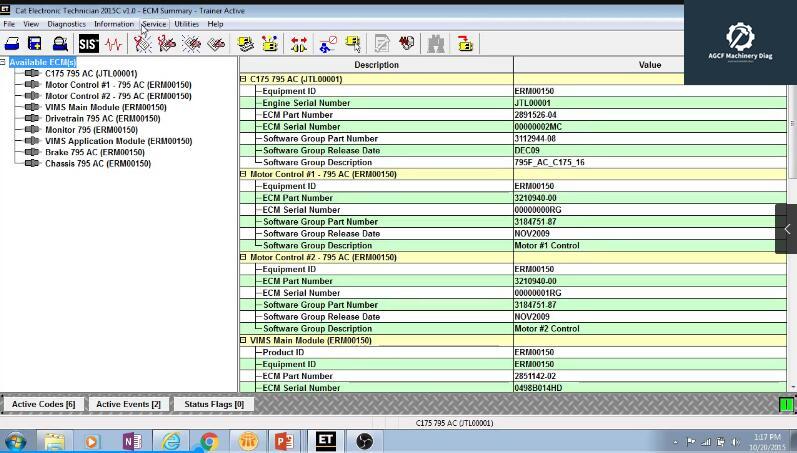
Task: Open Logged Diagnostic Codes toolbar icon
Action: [166, 44]
